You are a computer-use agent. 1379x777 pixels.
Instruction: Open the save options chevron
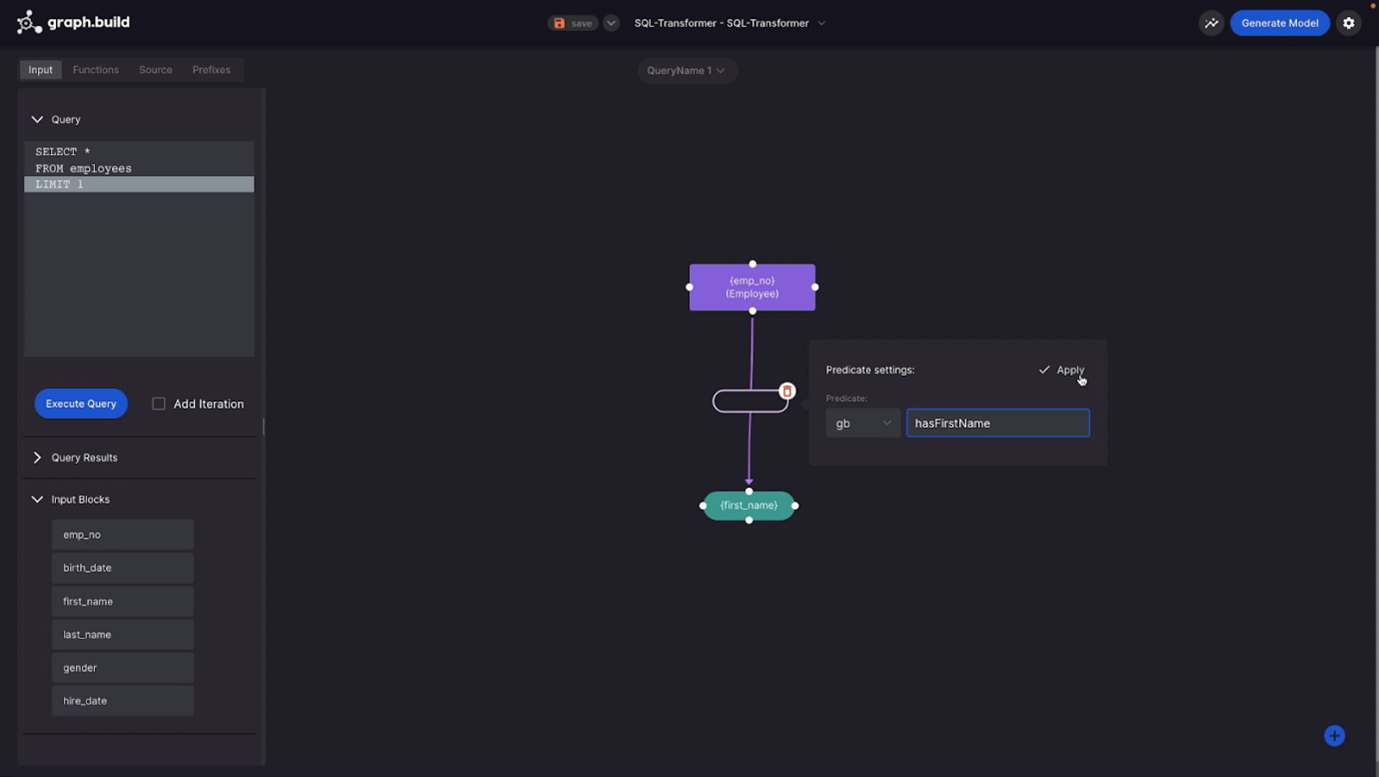click(x=610, y=22)
